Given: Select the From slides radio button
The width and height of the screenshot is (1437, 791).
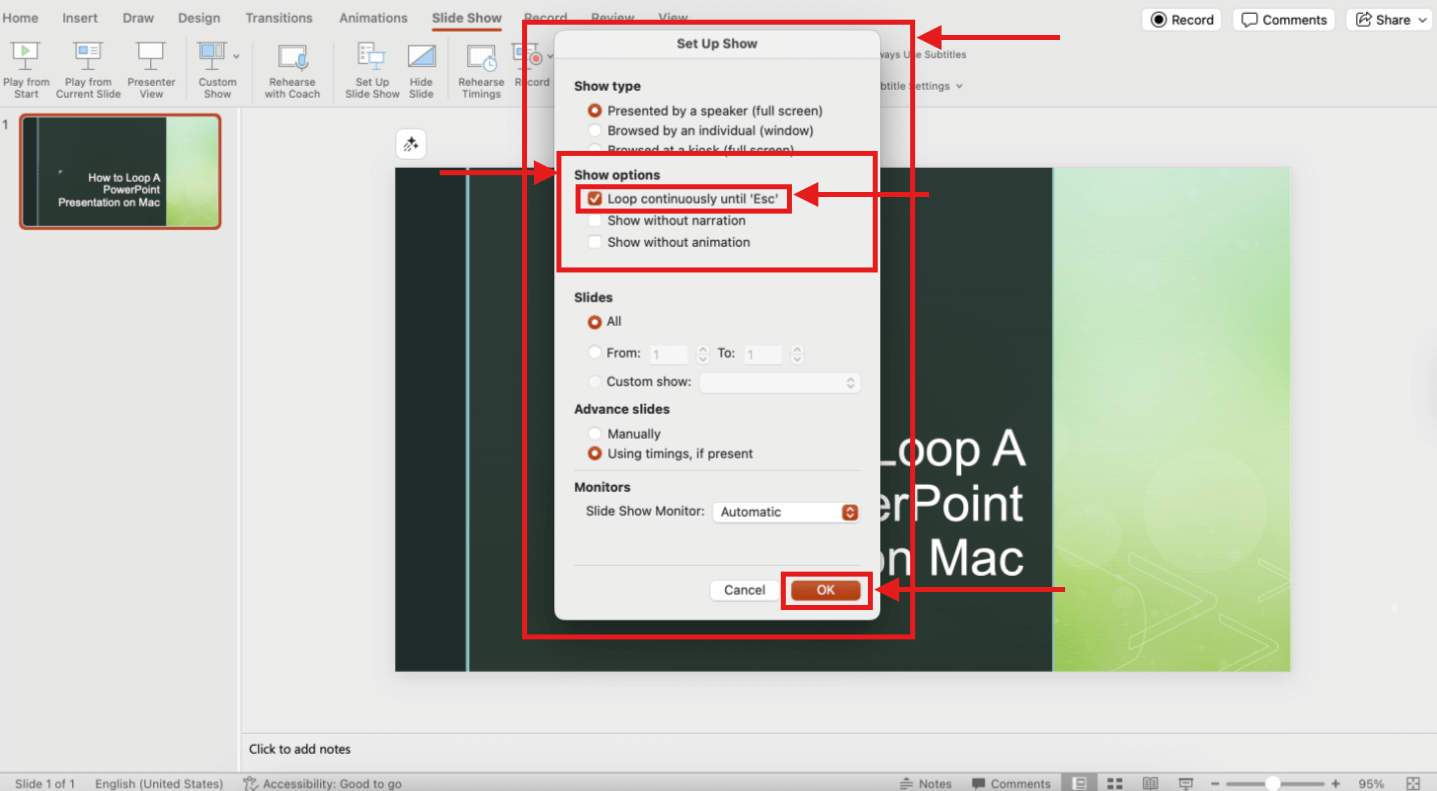Looking at the screenshot, I should (595, 353).
